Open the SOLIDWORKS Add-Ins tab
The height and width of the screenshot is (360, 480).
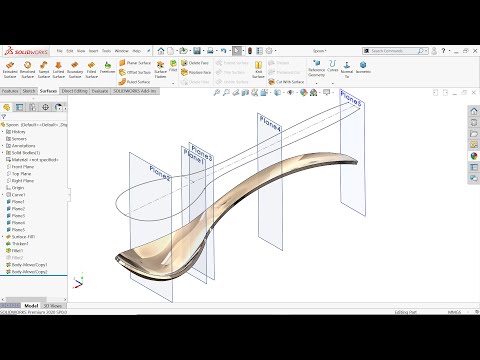coord(135,91)
